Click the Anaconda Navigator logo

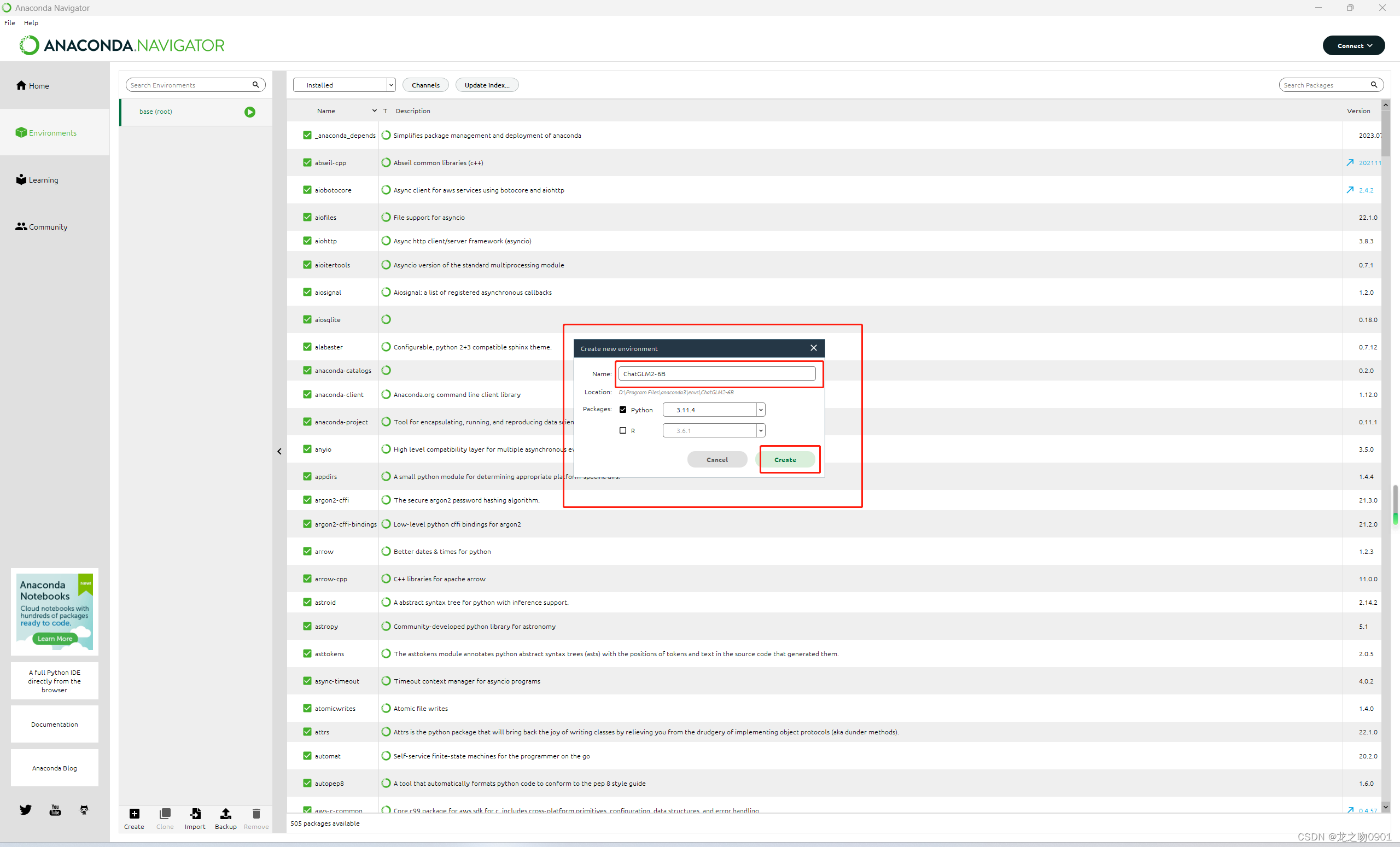pyautogui.click(x=121, y=45)
